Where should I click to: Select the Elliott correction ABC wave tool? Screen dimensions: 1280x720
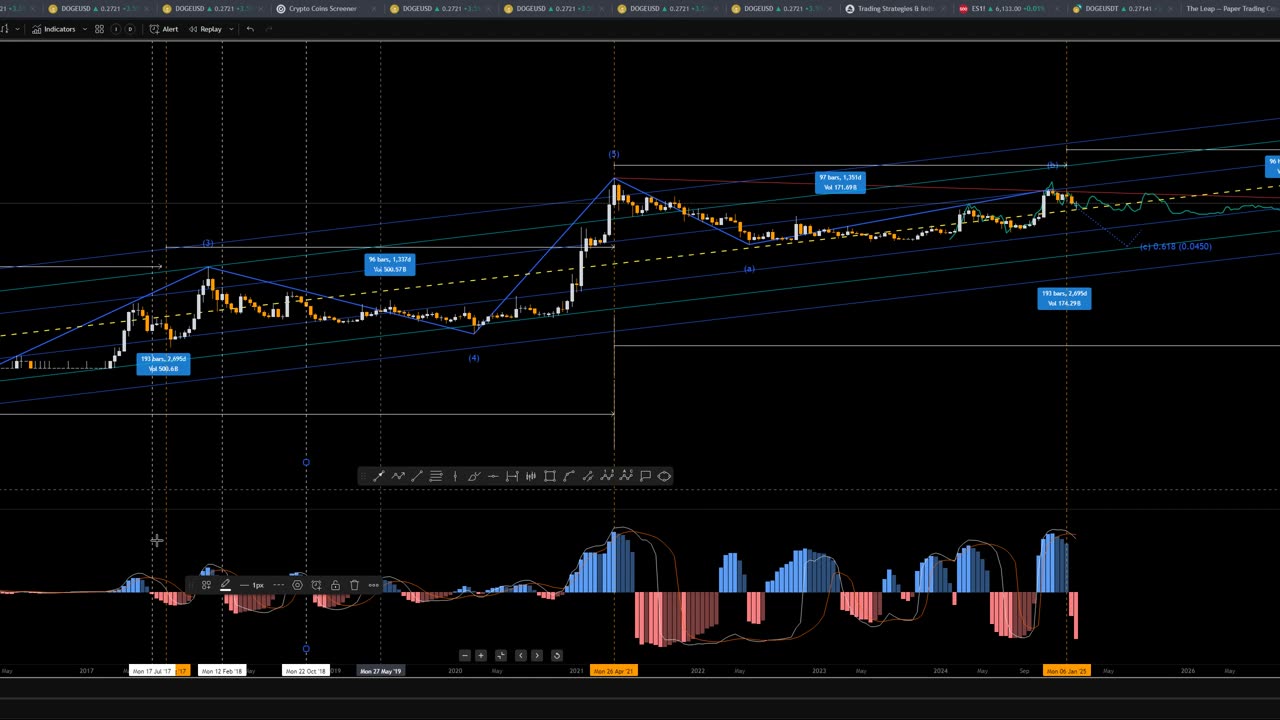(626, 476)
